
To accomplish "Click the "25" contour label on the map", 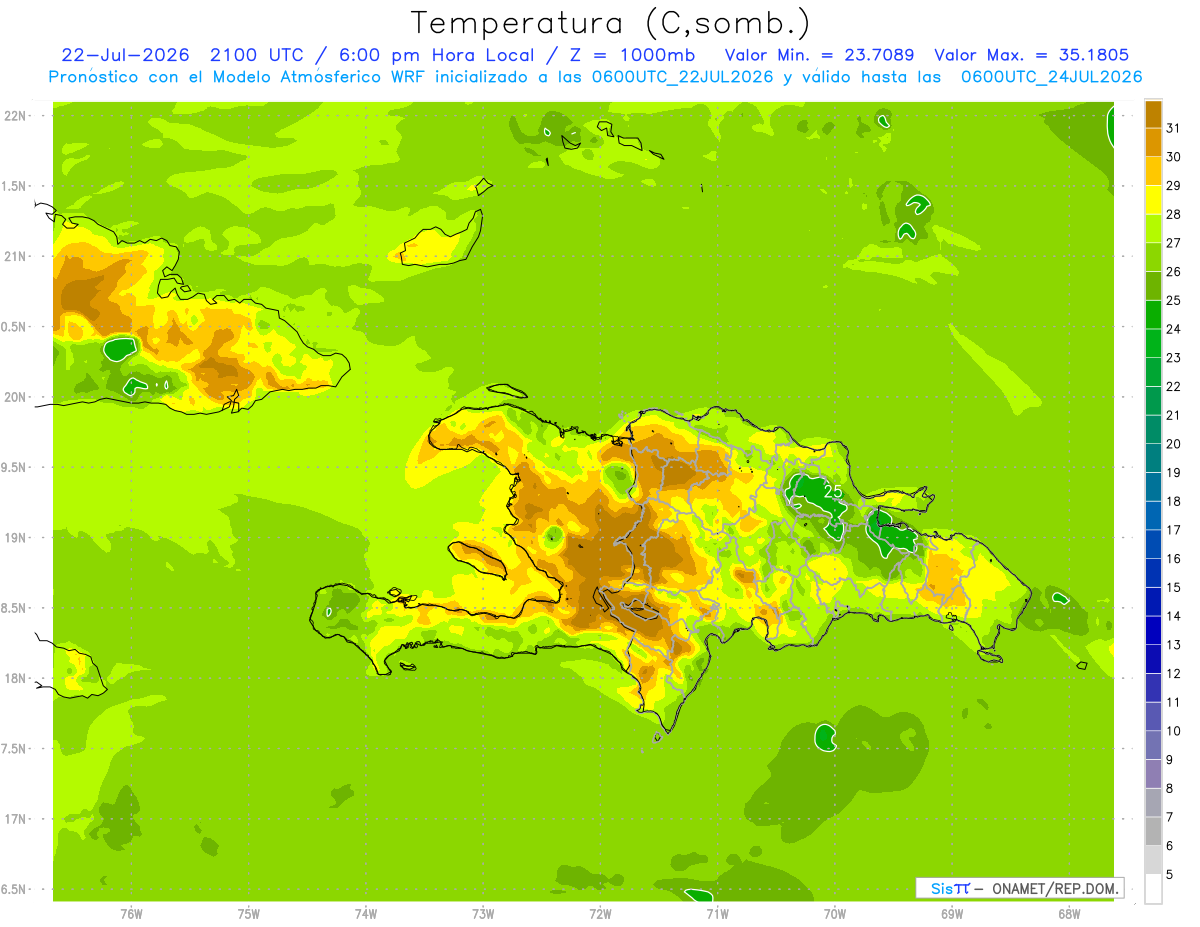I will [832, 492].
